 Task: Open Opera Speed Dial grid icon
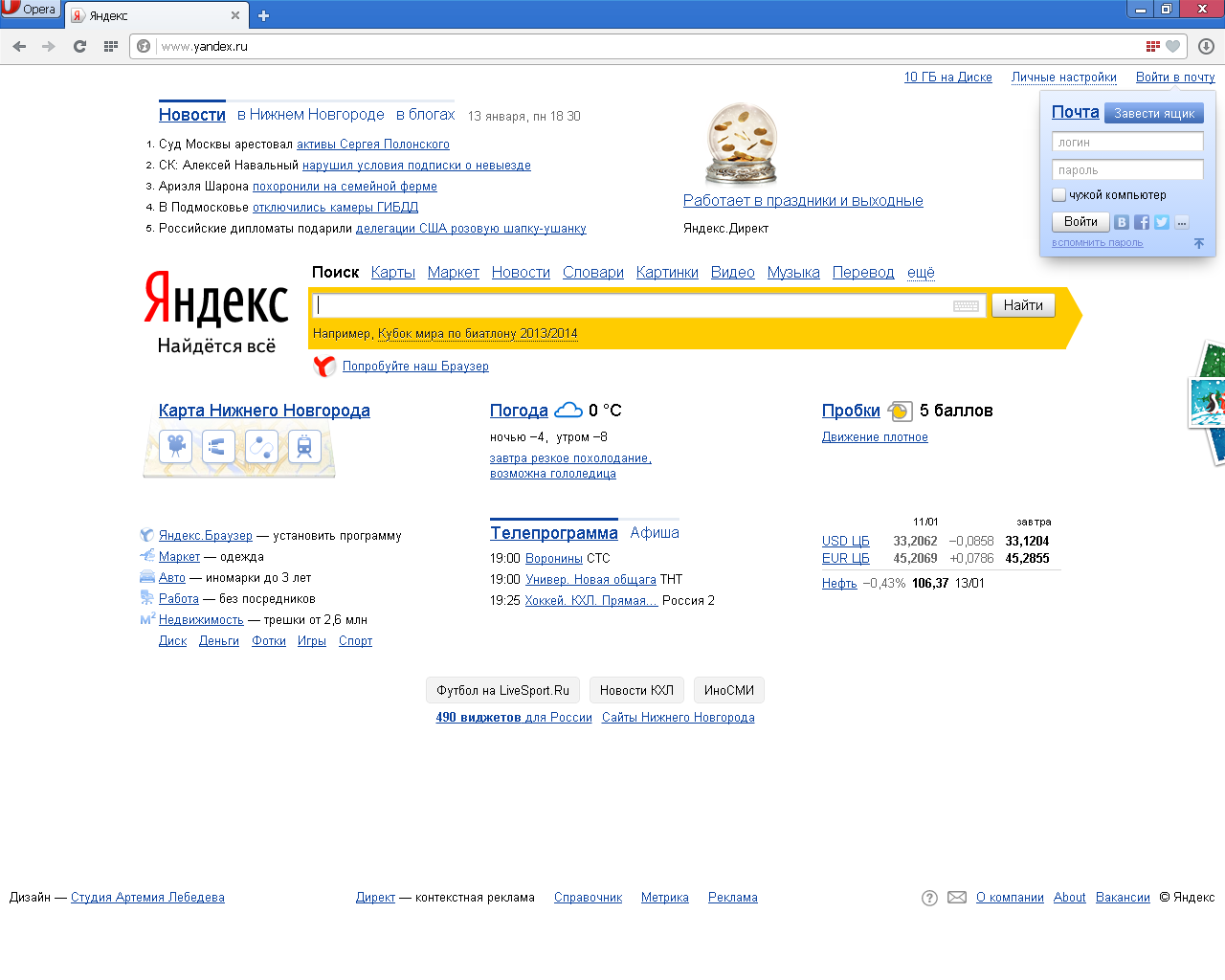pos(111,46)
